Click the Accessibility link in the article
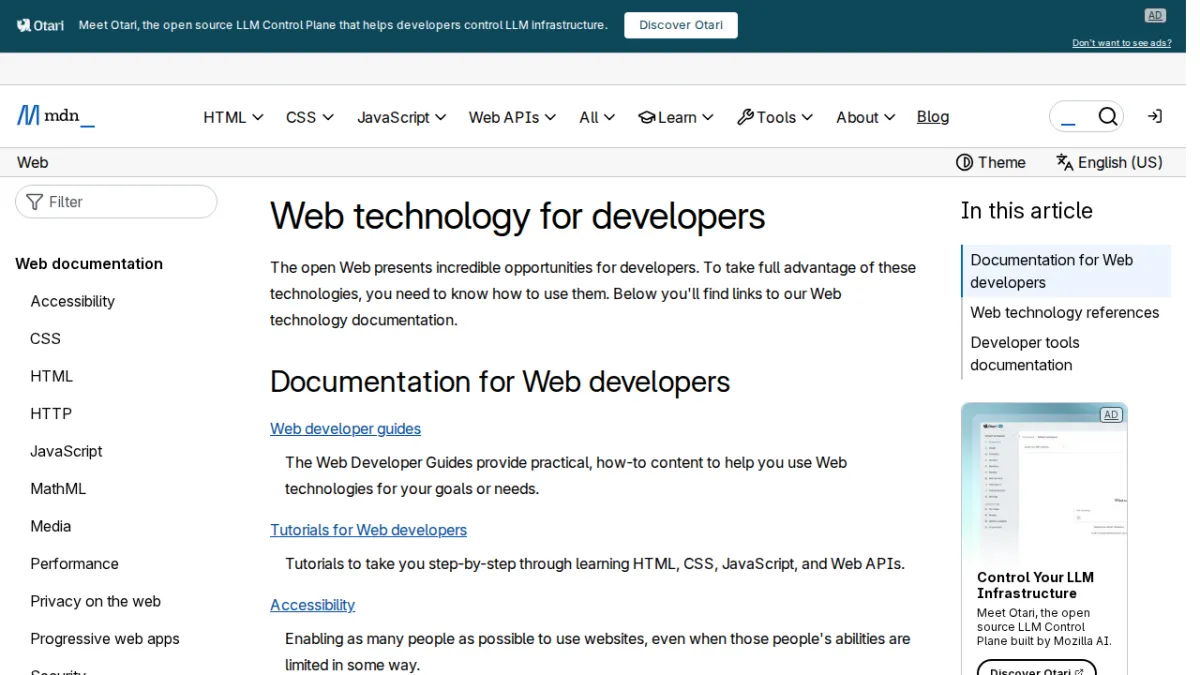The image size is (1200, 675). 312,605
